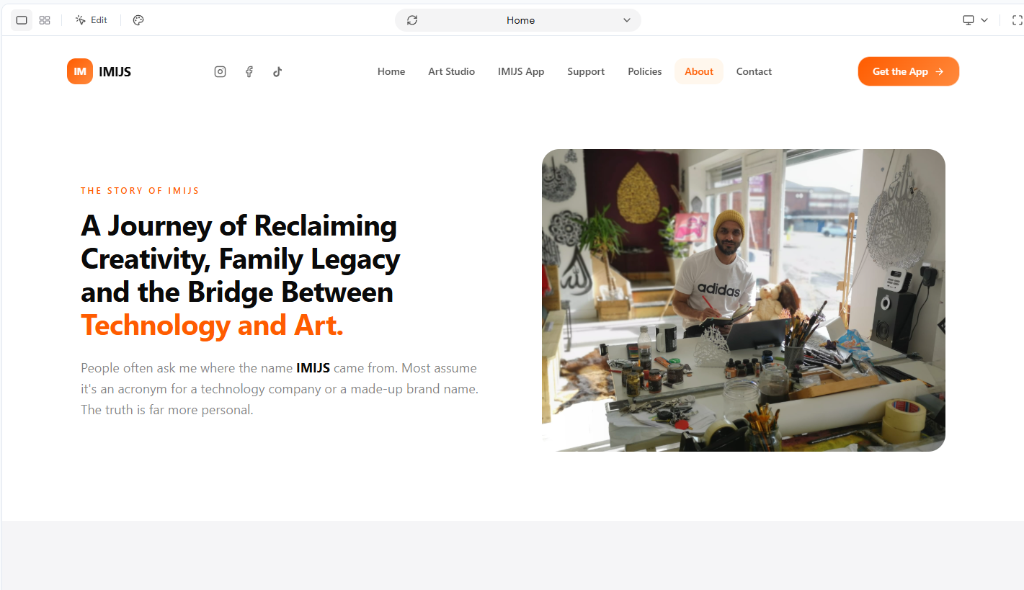Click the bold IMIJS word in the paragraph
Viewport: 1024px width, 590px height.
tap(313, 368)
